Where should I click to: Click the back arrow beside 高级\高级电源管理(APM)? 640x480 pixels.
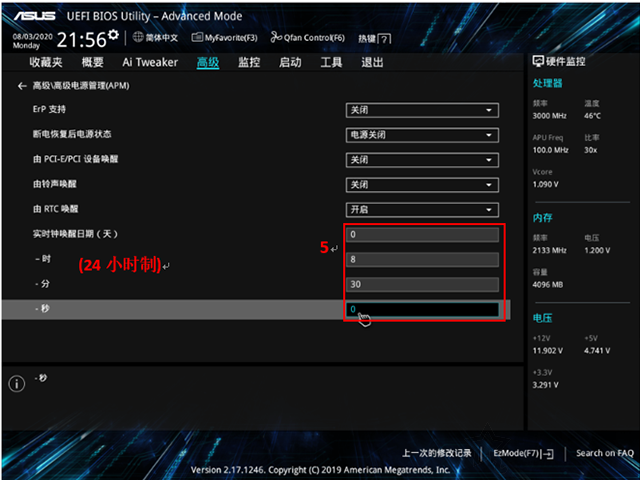[22, 86]
